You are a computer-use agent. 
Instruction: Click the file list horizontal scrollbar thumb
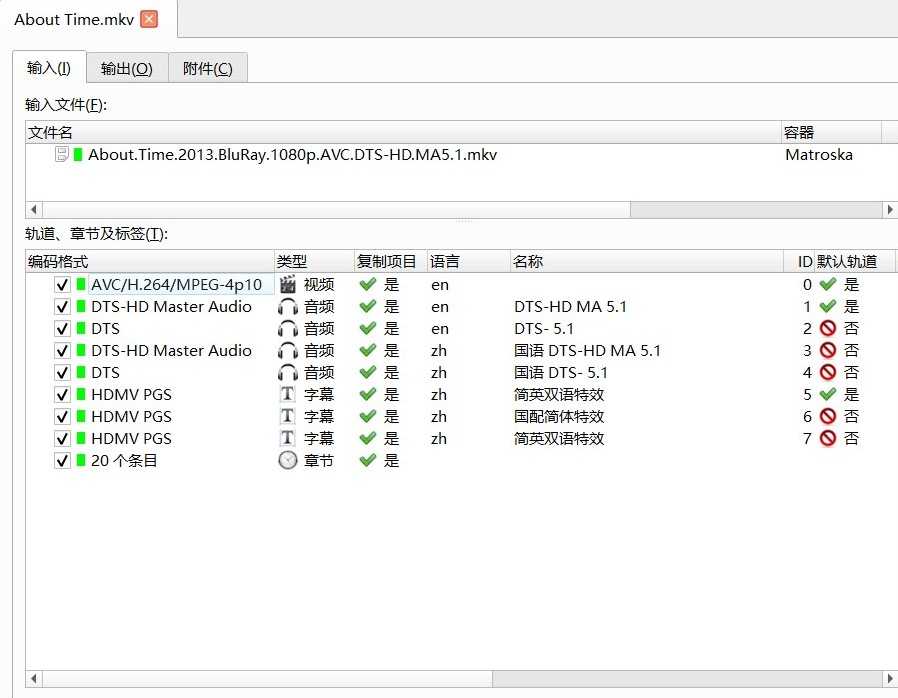337,210
